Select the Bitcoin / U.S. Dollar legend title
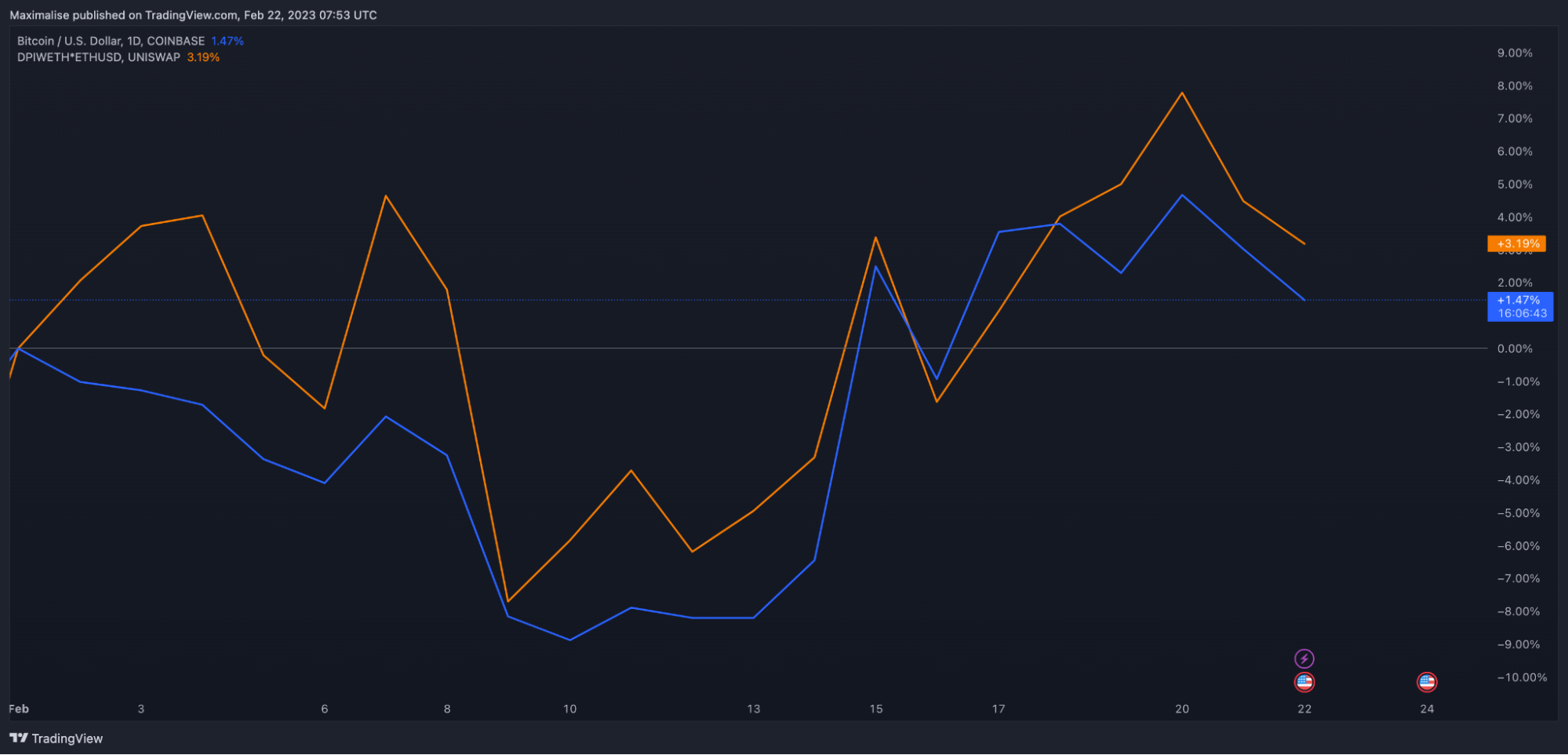Image resolution: width=1568 pixels, height=755 pixels. [111, 41]
